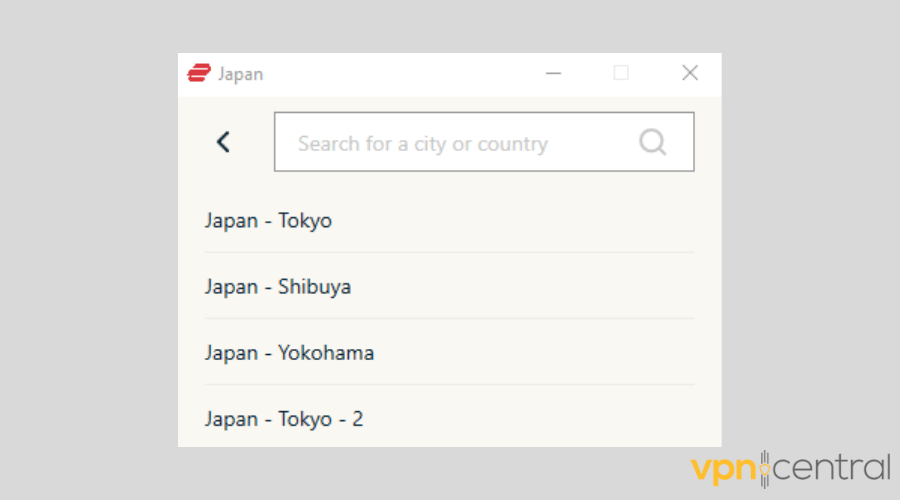
Task: Click the gray background left of the window
Action: 90,250
